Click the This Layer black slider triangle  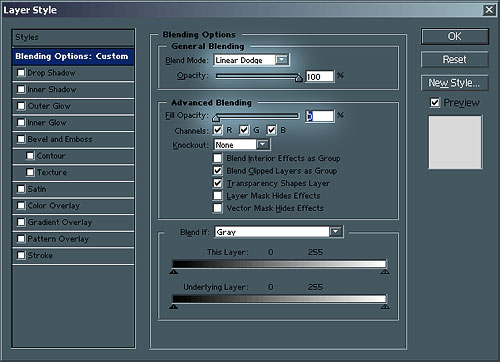tap(173, 272)
